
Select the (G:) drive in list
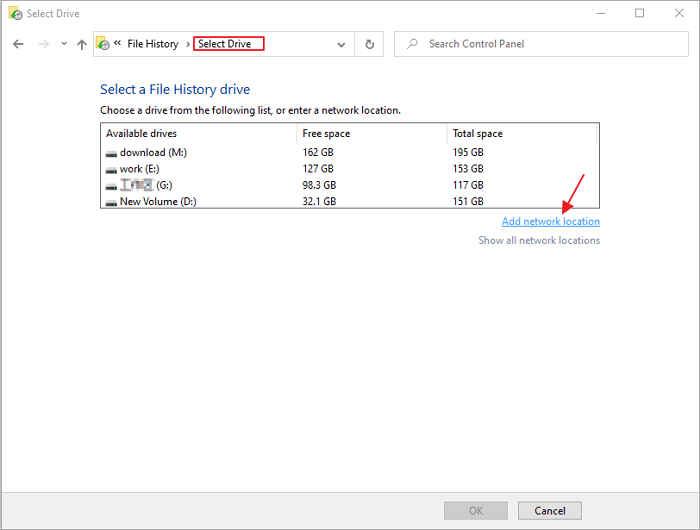pos(145,185)
